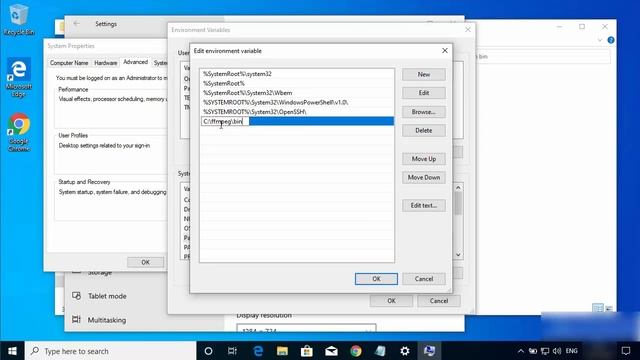Launch Edge from the taskbar
Image resolution: width=640 pixels, height=360 pixels.
[x=258, y=351]
